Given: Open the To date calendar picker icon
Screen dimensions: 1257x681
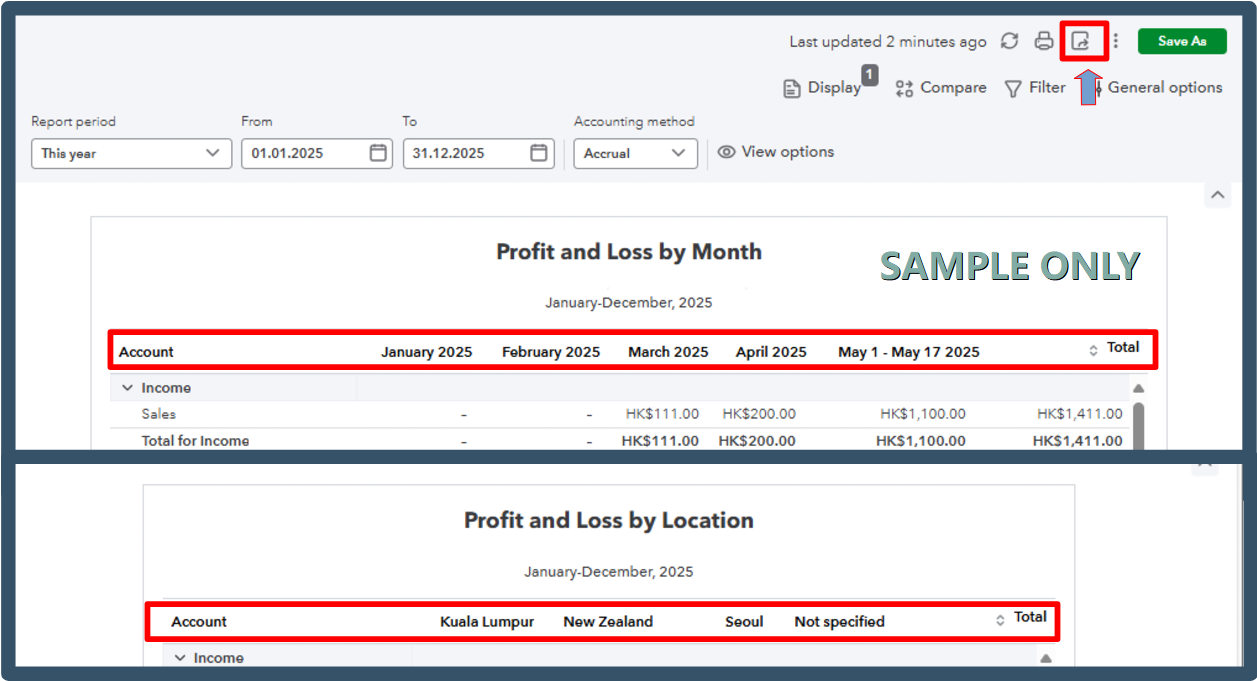Looking at the screenshot, I should (539, 153).
